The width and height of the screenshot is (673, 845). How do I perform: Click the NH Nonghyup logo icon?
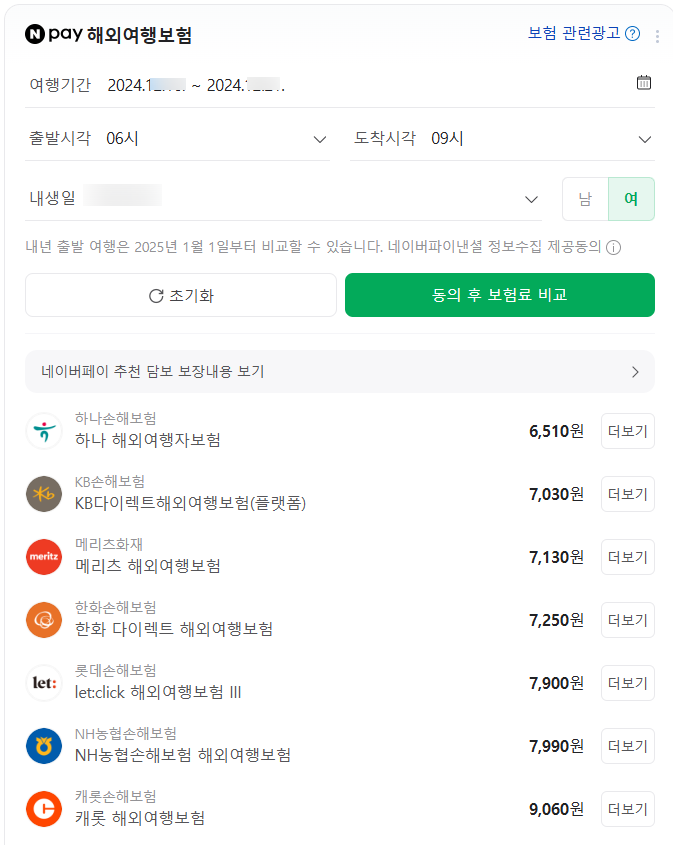[44, 746]
